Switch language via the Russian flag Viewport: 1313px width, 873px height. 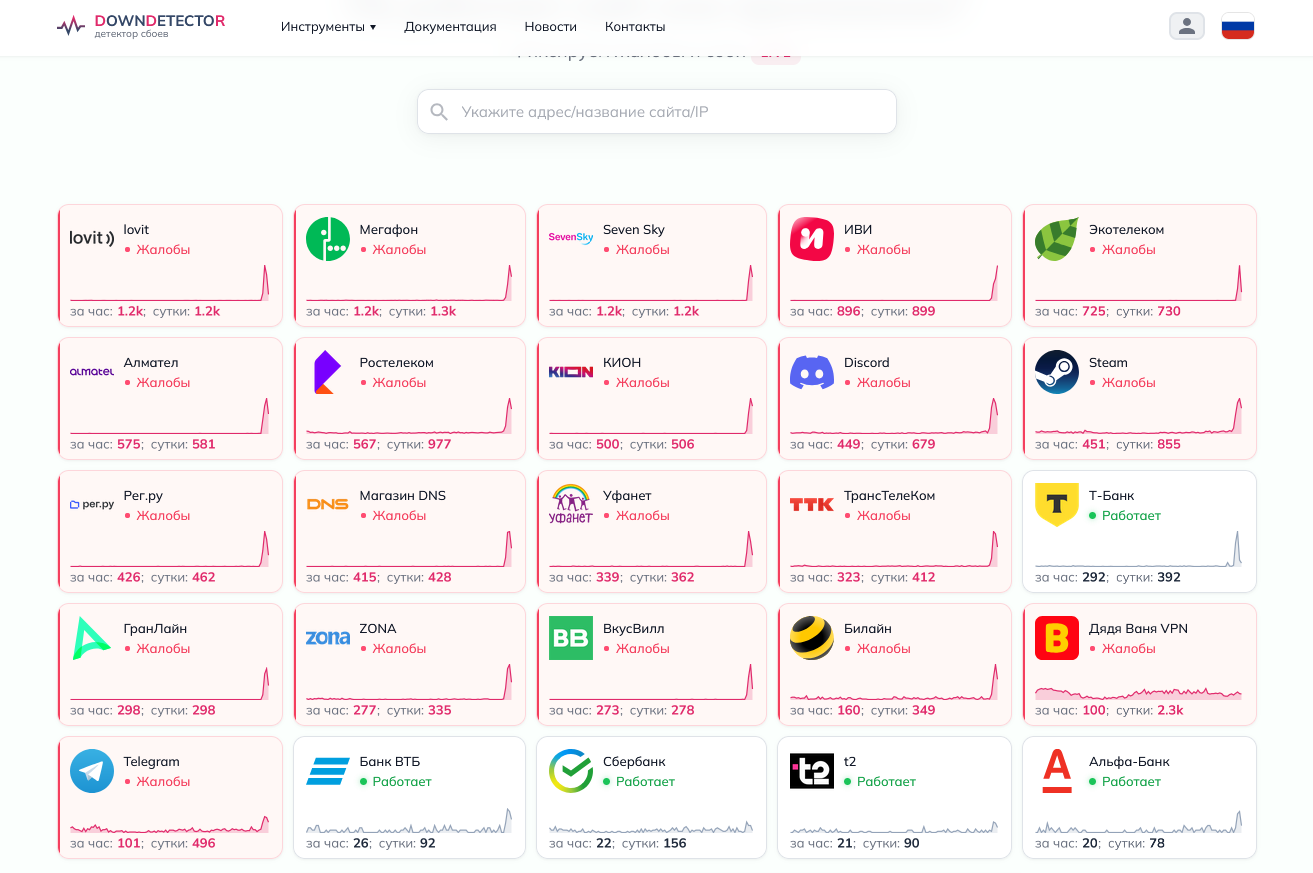pyautogui.click(x=1238, y=27)
